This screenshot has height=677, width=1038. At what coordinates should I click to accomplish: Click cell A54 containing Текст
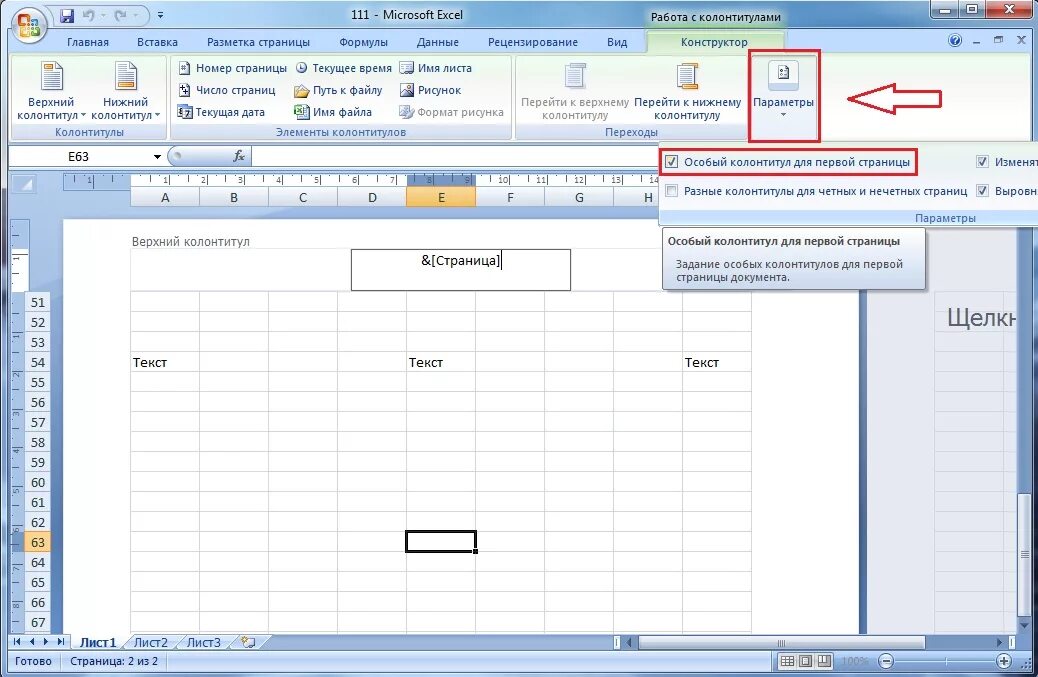165,363
